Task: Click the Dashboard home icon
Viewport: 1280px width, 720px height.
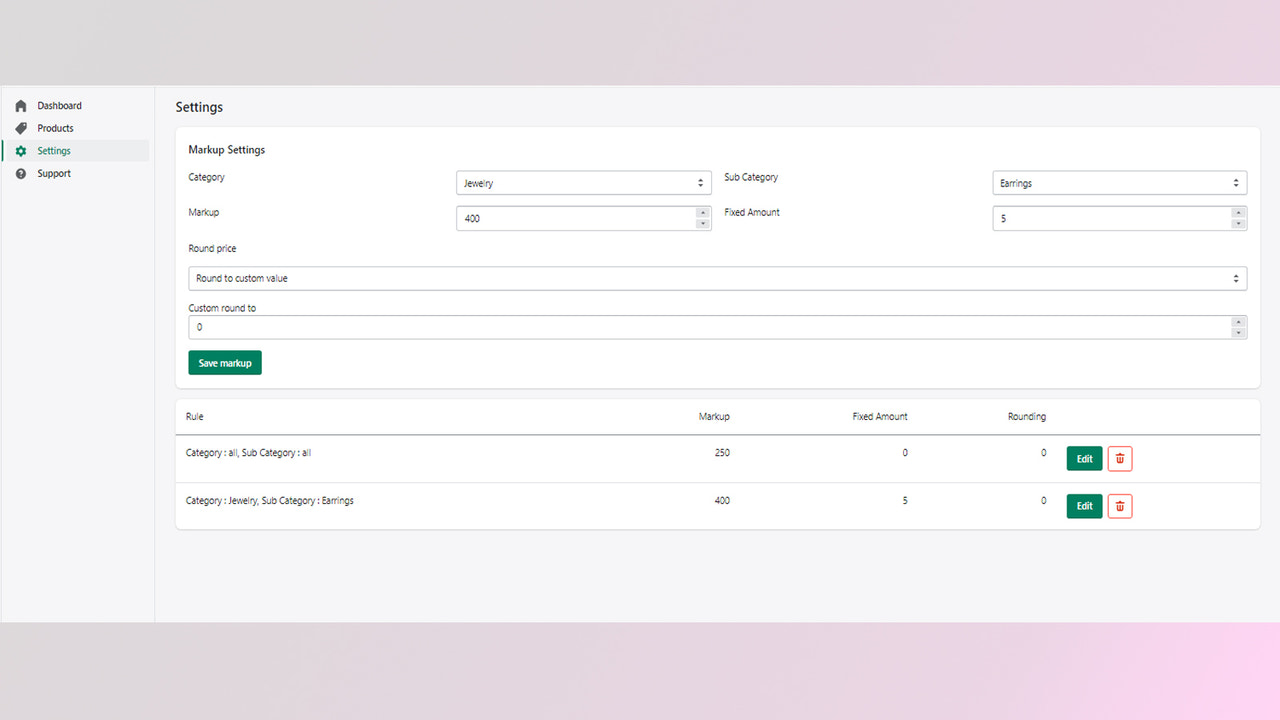Action: point(21,105)
